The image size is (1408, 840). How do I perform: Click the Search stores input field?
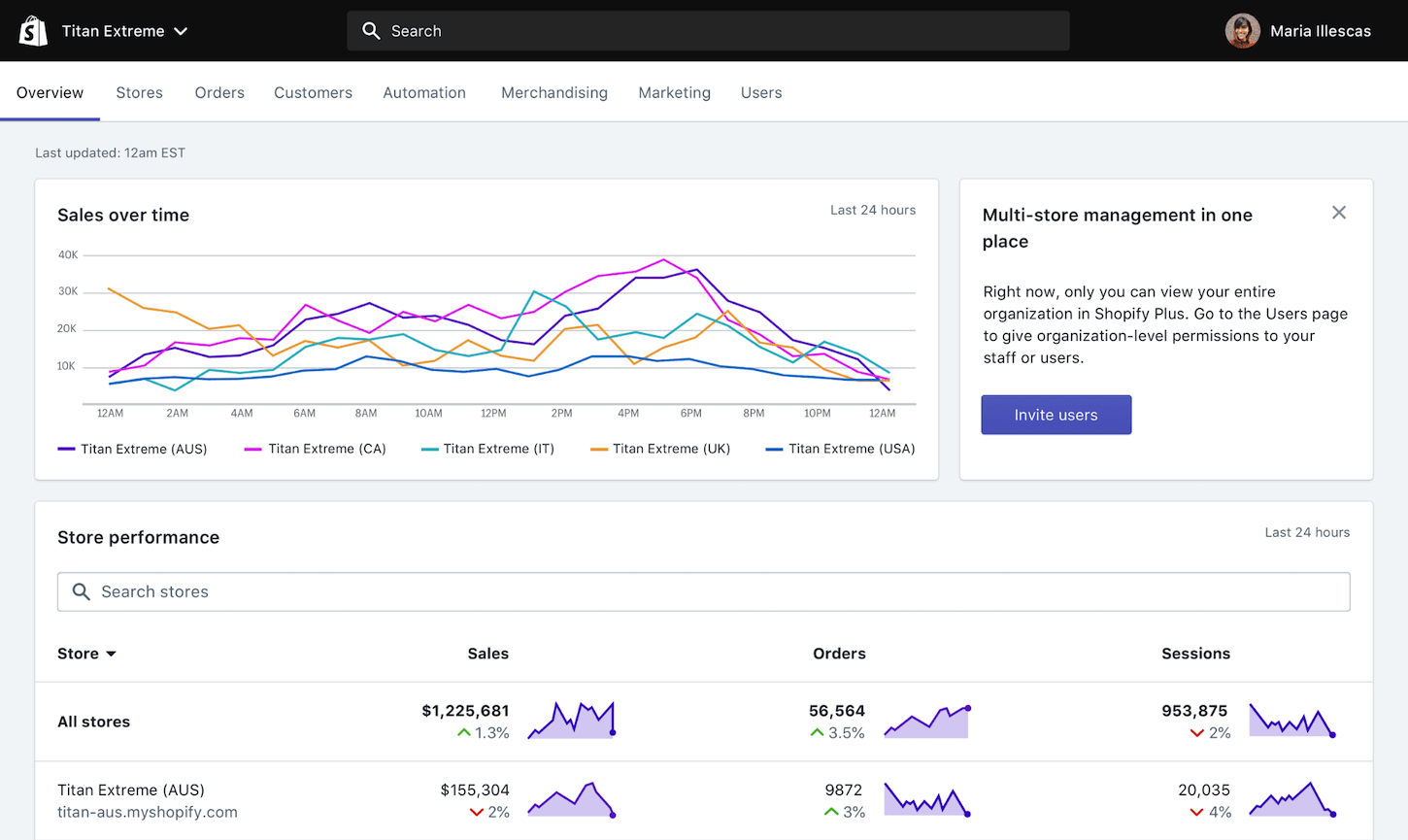[x=703, y=591]
